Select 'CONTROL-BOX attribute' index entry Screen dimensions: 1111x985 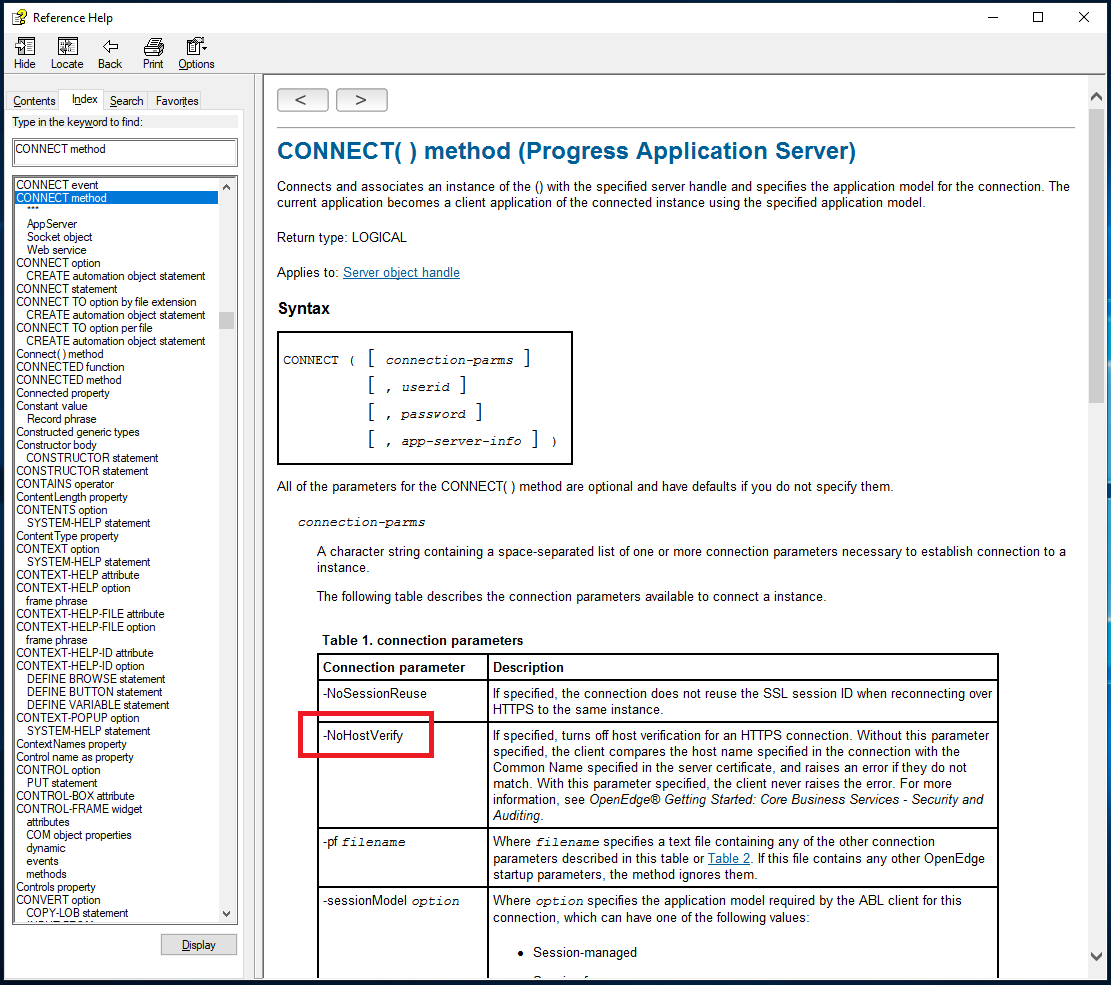pos(75,796)
